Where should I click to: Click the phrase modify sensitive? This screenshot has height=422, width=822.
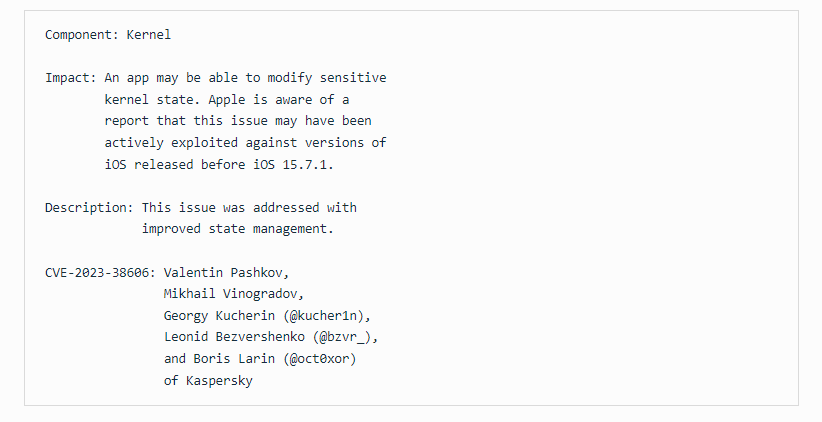pyautogui.click(x=327, y=78)
